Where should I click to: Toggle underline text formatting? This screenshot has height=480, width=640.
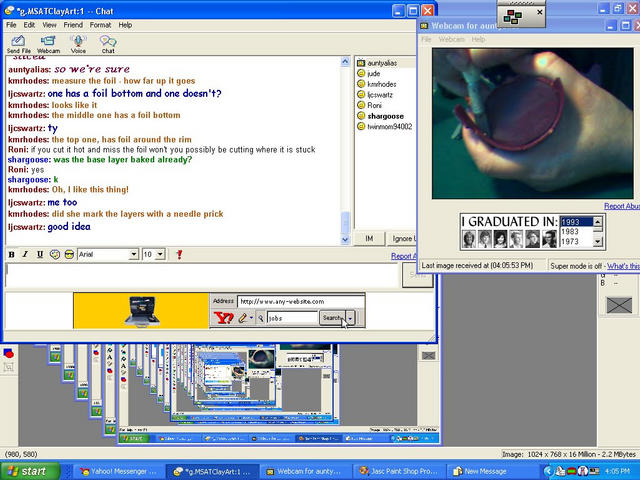[40, 254]
